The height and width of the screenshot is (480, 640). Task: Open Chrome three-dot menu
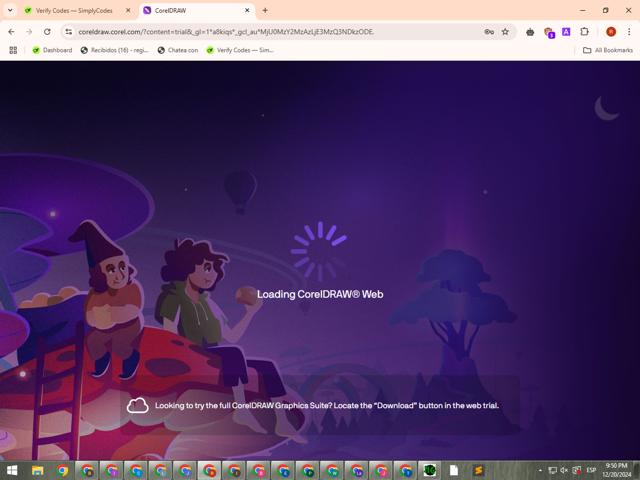[629, 32]
